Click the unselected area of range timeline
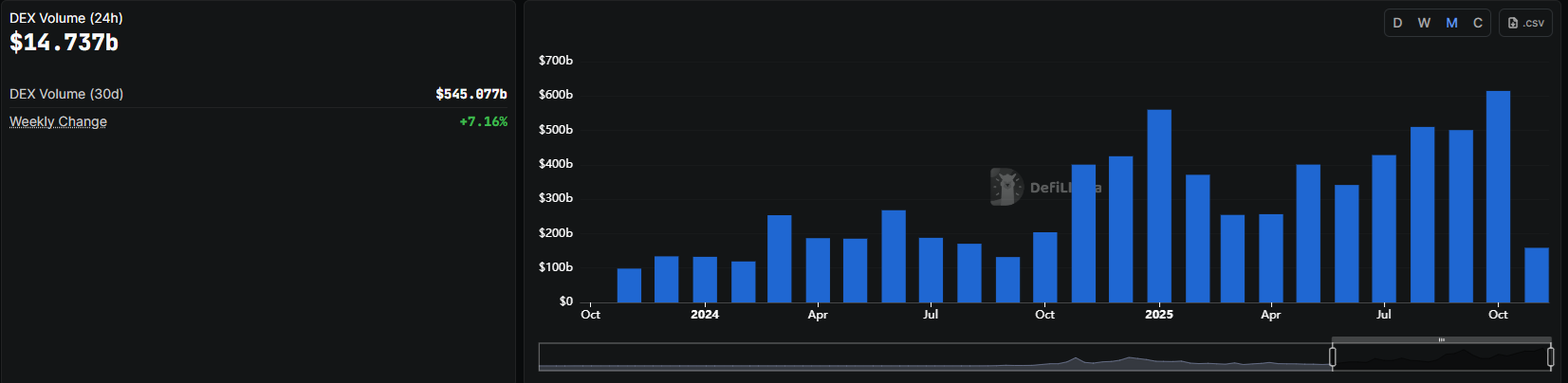Image resolution: width=1568 pixels, height=383 pixels. (934, 356)
